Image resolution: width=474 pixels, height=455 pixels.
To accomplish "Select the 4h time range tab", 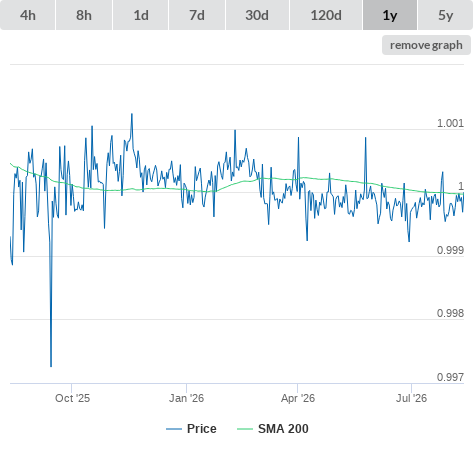I will pyautogui.click(x=28, y=15).
